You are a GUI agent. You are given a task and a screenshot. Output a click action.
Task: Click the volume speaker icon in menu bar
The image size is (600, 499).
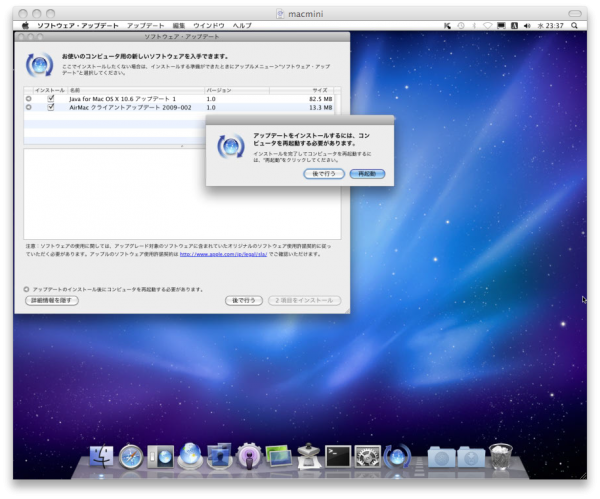(527, 26)
